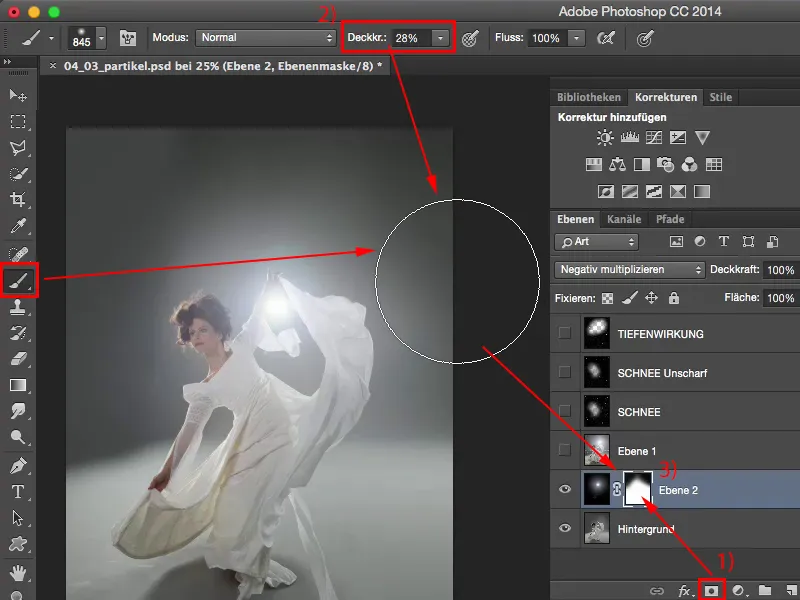Switch to the Kanäle tab
This screenshot has width=800, height=600.
click(623, 219)
